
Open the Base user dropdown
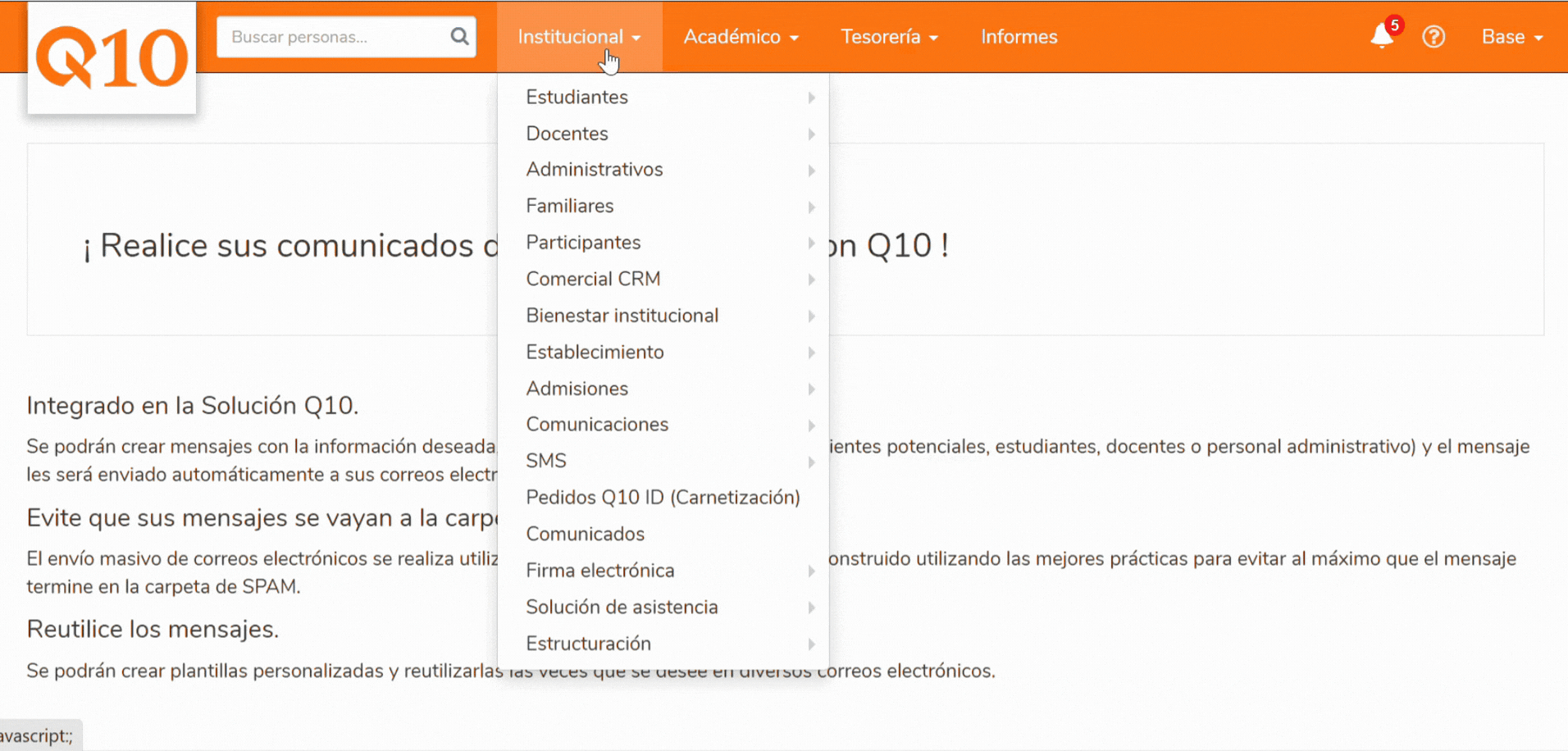pyautogui.click(x=1512, y=37)
